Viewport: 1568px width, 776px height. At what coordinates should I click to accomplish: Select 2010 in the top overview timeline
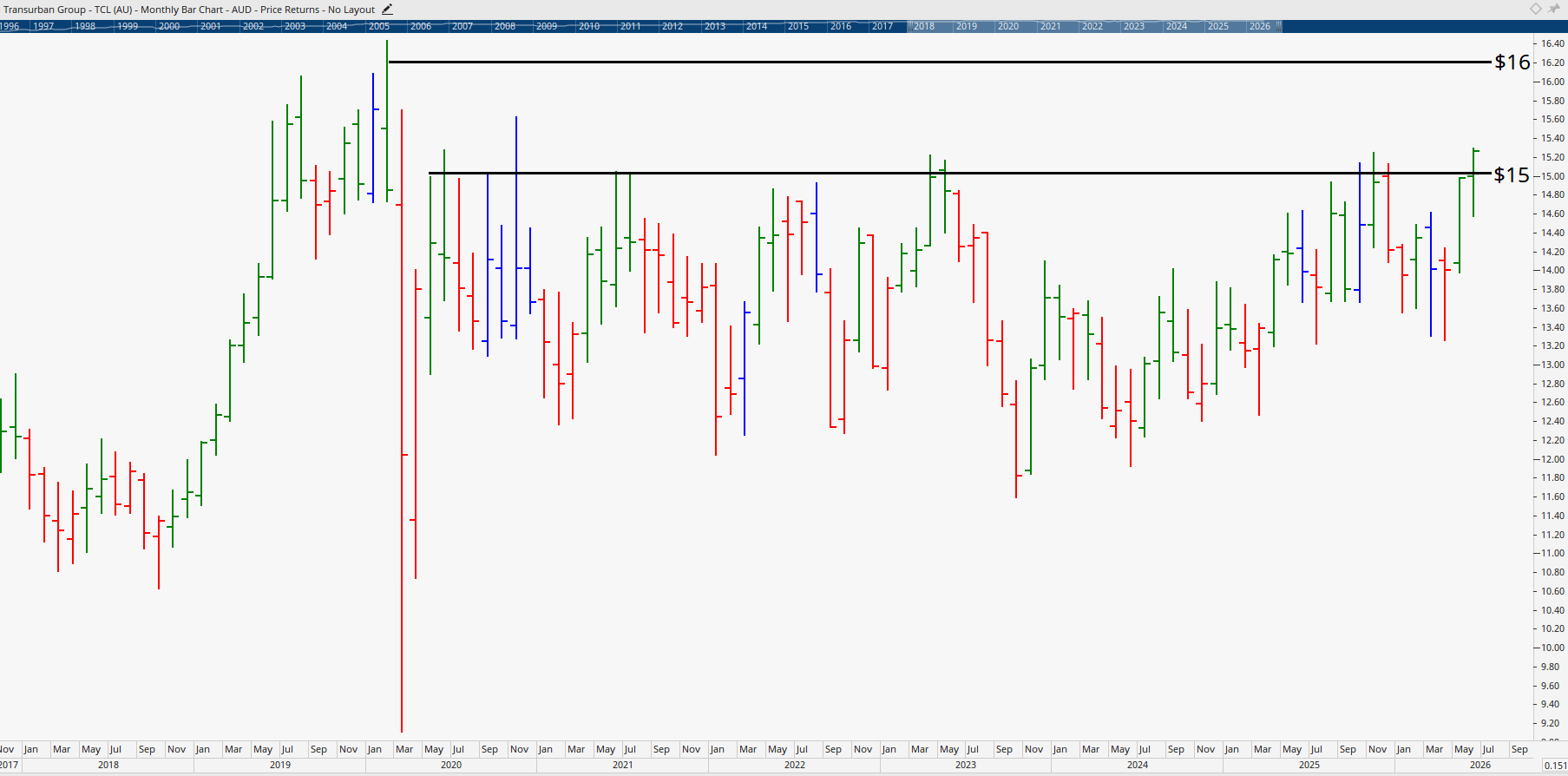[589, 26]
